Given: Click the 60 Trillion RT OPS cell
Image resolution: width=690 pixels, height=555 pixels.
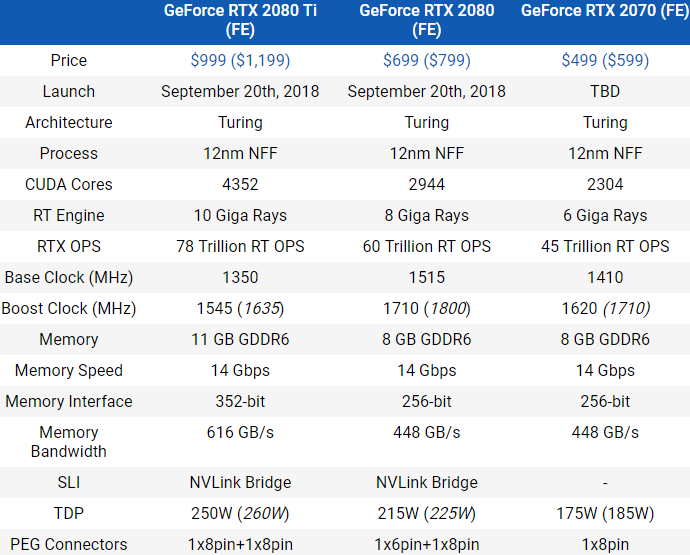Looking at the screenshot, I should (x=426, y=246).
